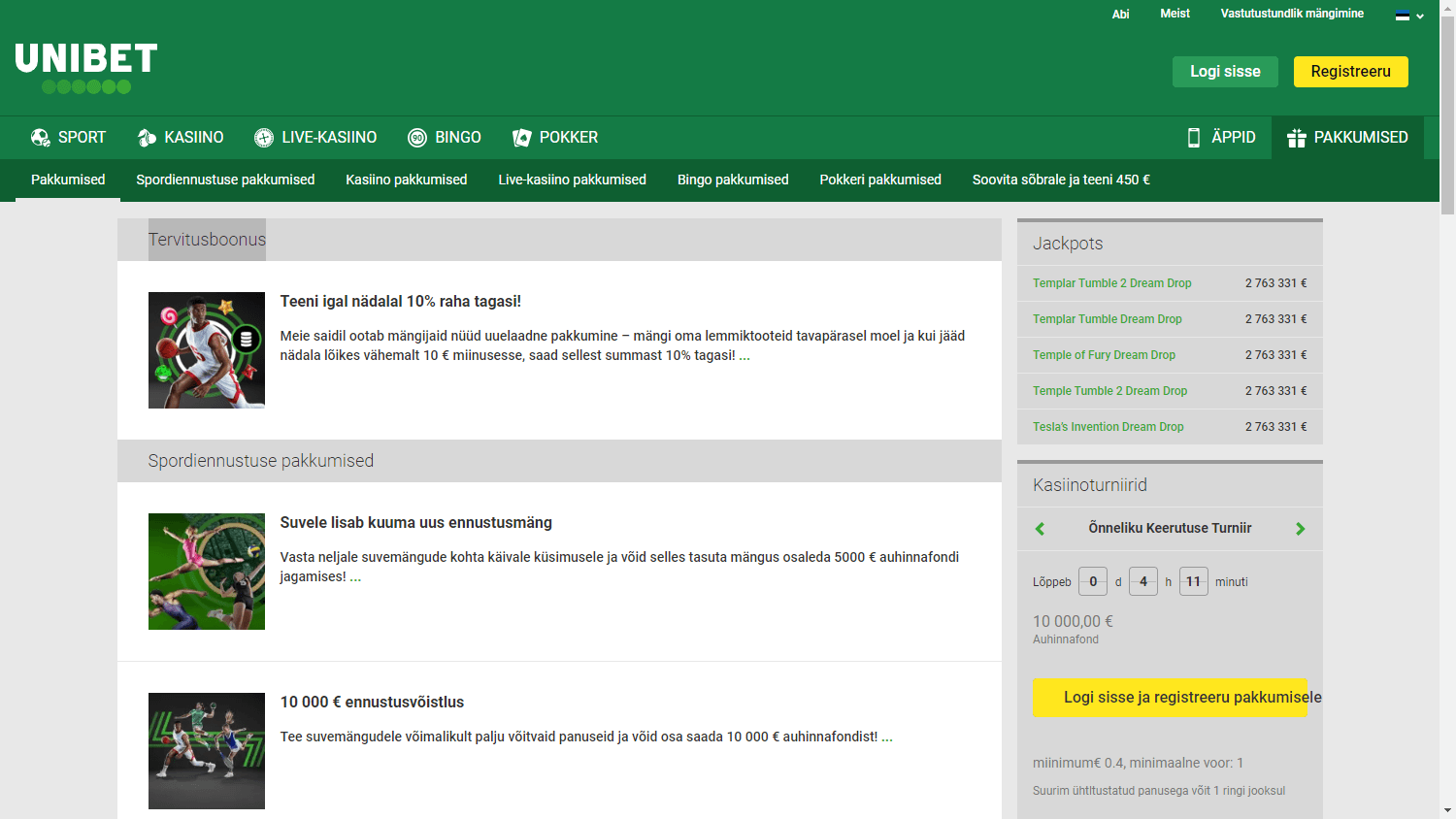This screenshot has width=1456, height=819.
Task: Click the scrollbar down arrow
Action: 1447,810
